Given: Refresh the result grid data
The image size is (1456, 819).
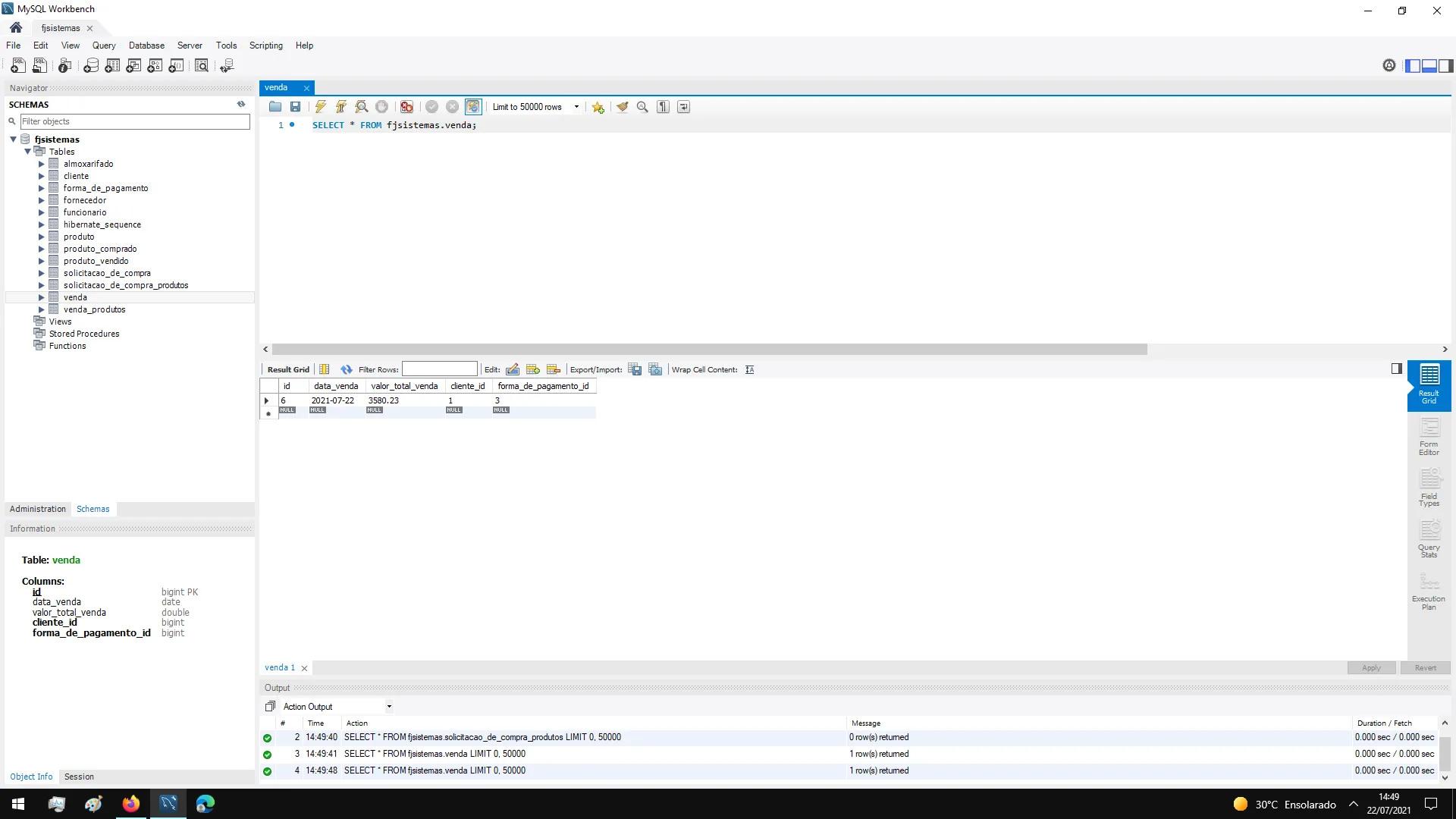Looking at the screenshot, I should click(347, 370).
